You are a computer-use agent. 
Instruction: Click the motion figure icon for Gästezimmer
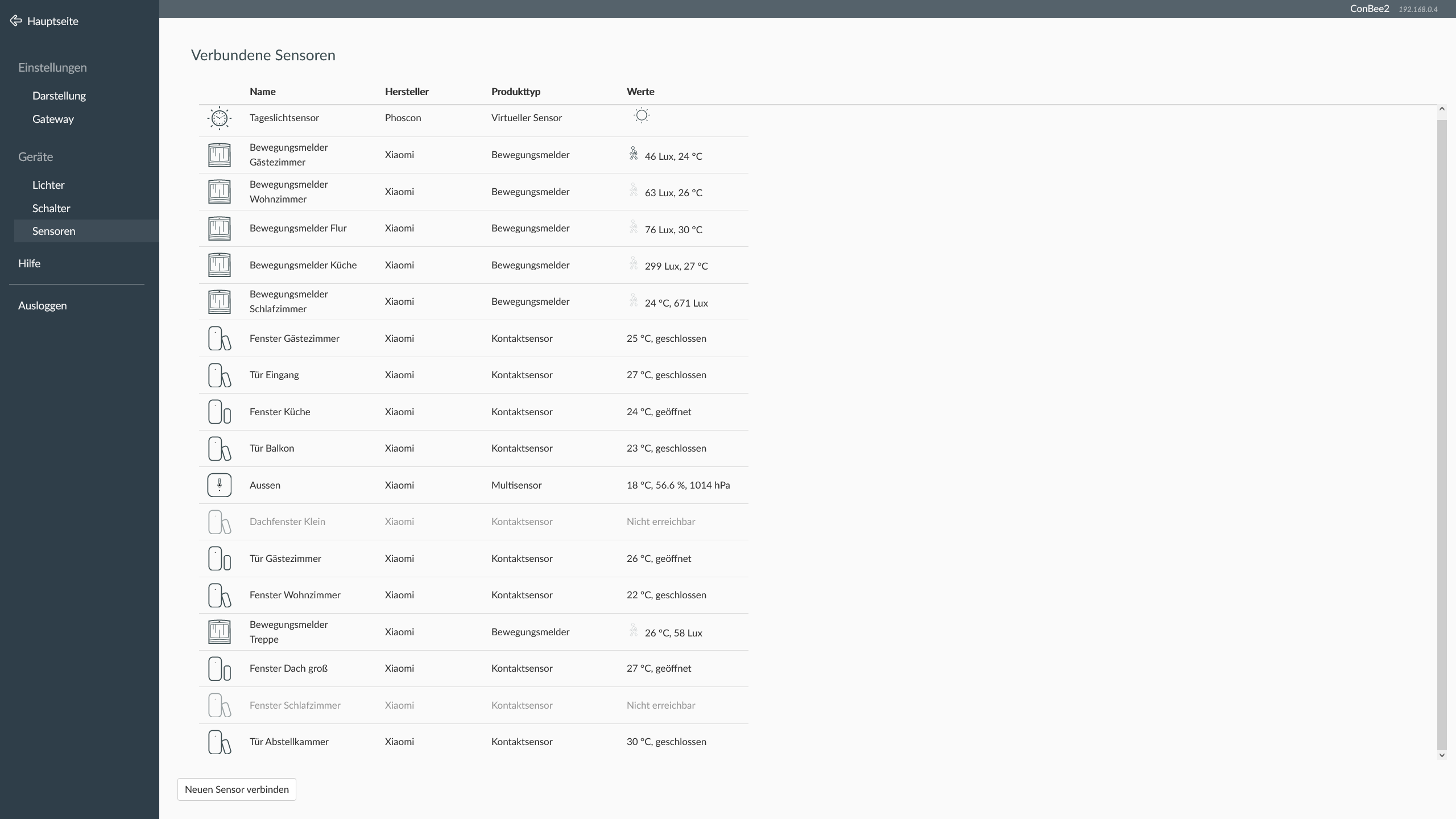coord(634,154)
